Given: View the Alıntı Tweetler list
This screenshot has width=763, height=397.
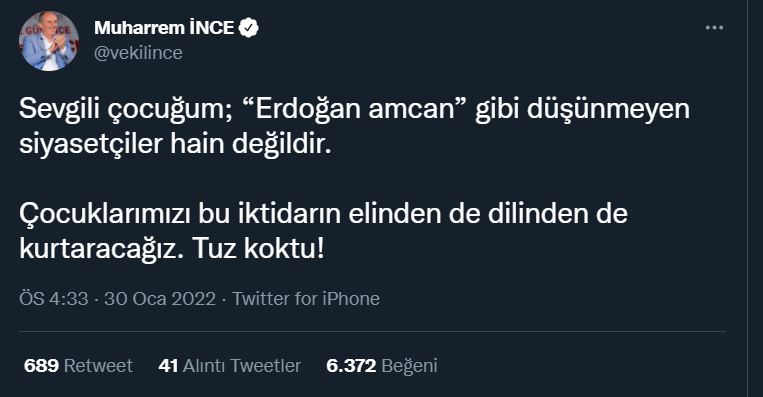Looking at the screenshot, I should click(242, 366).
